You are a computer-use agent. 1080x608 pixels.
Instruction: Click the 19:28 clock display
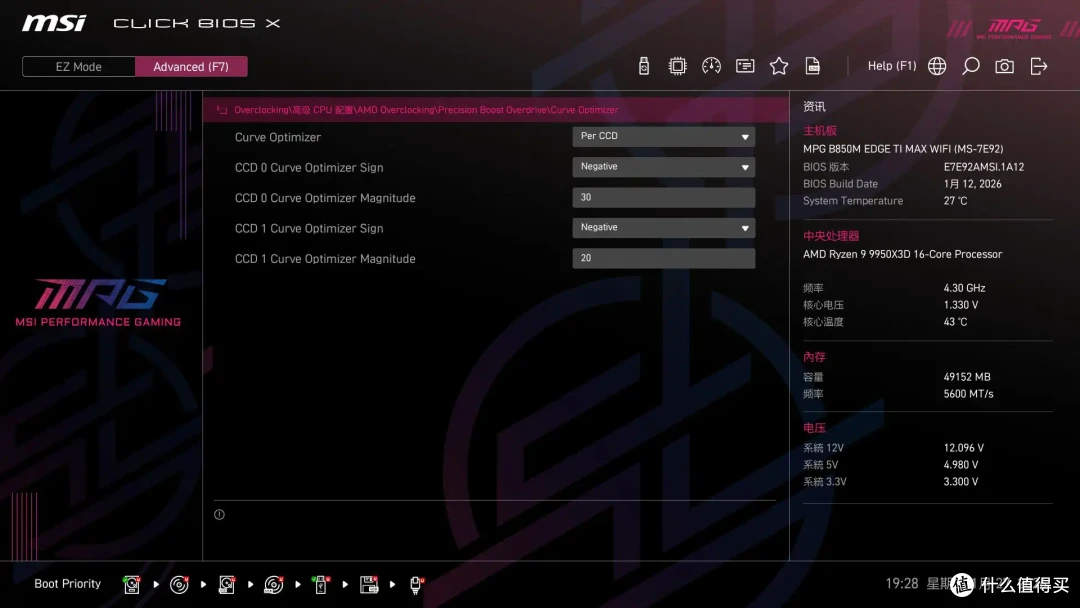(902, 584)
